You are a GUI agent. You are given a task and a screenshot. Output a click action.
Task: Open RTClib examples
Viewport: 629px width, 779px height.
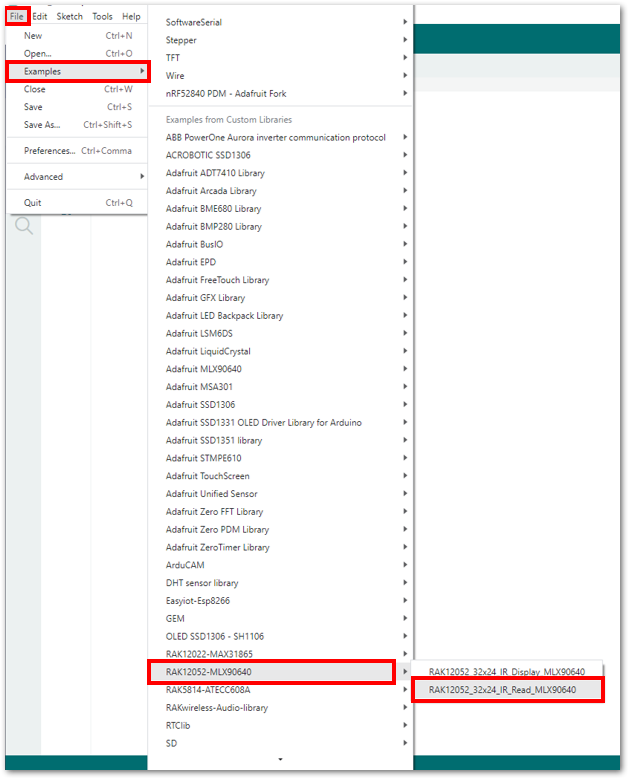(281, 726)
